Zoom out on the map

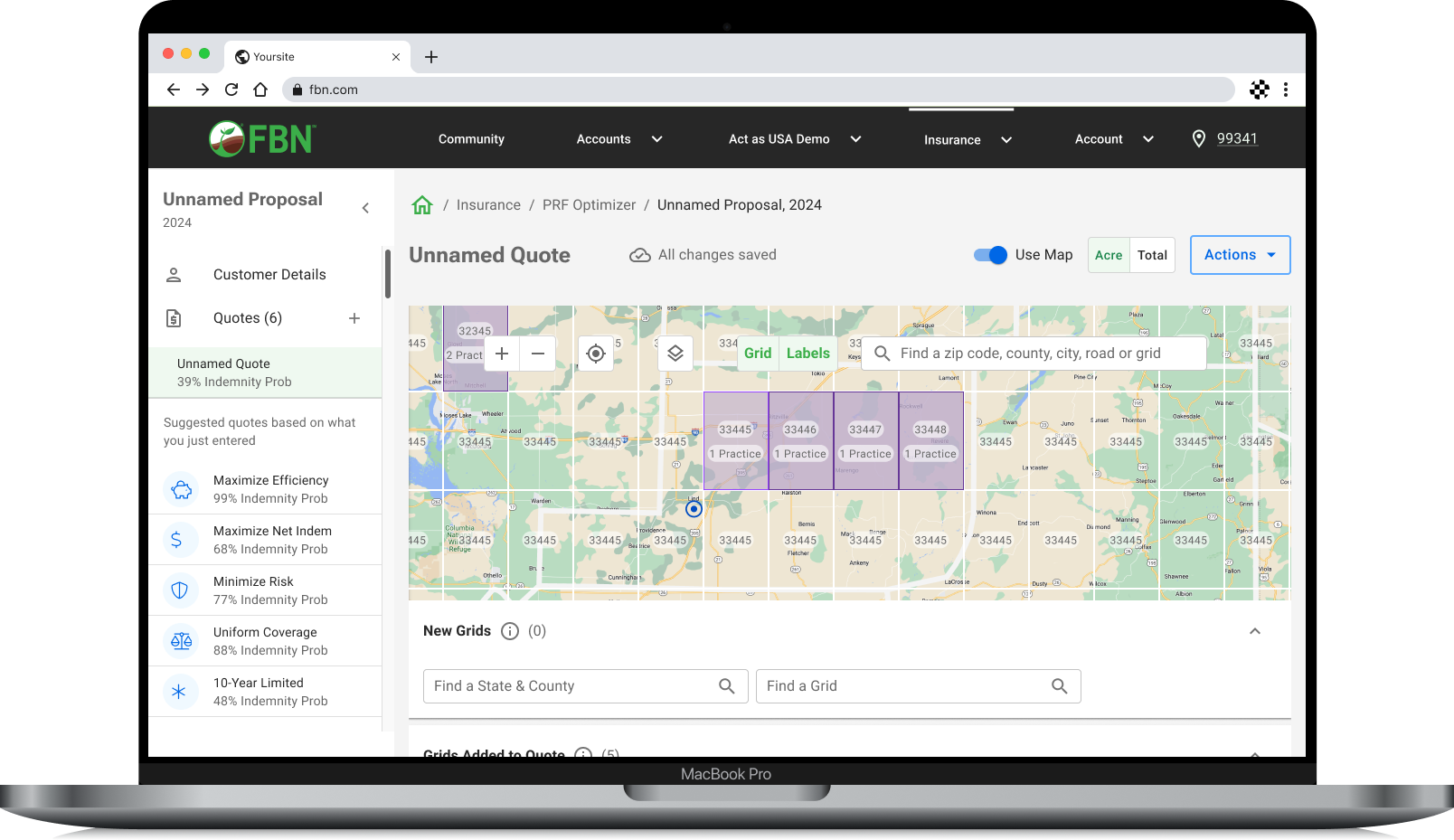(x=538, y=354)
